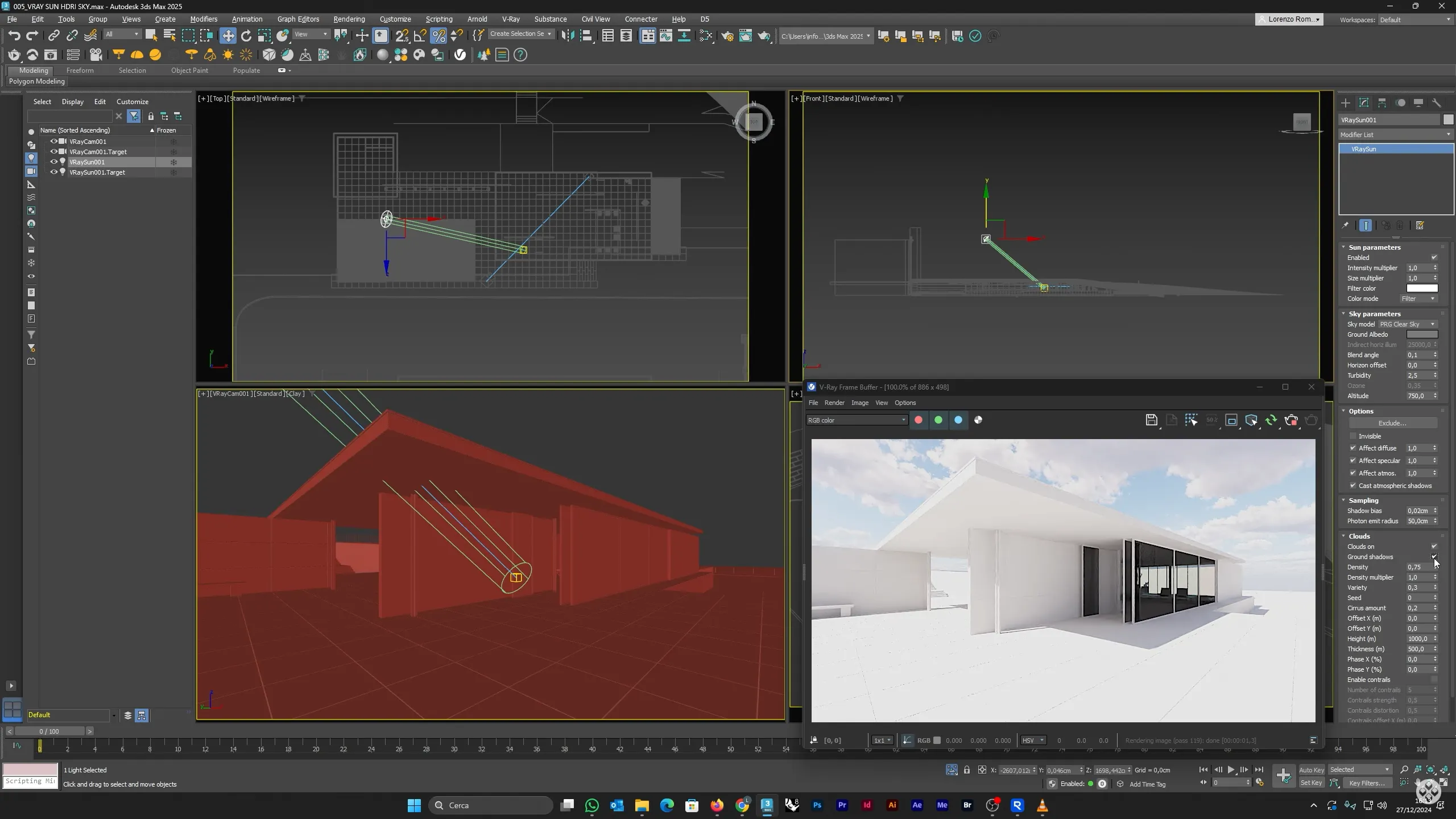Viewport: 1456px width, 819px height.
Task: Collapse the Clouds rollout
Action: (x=1359, y=536)
